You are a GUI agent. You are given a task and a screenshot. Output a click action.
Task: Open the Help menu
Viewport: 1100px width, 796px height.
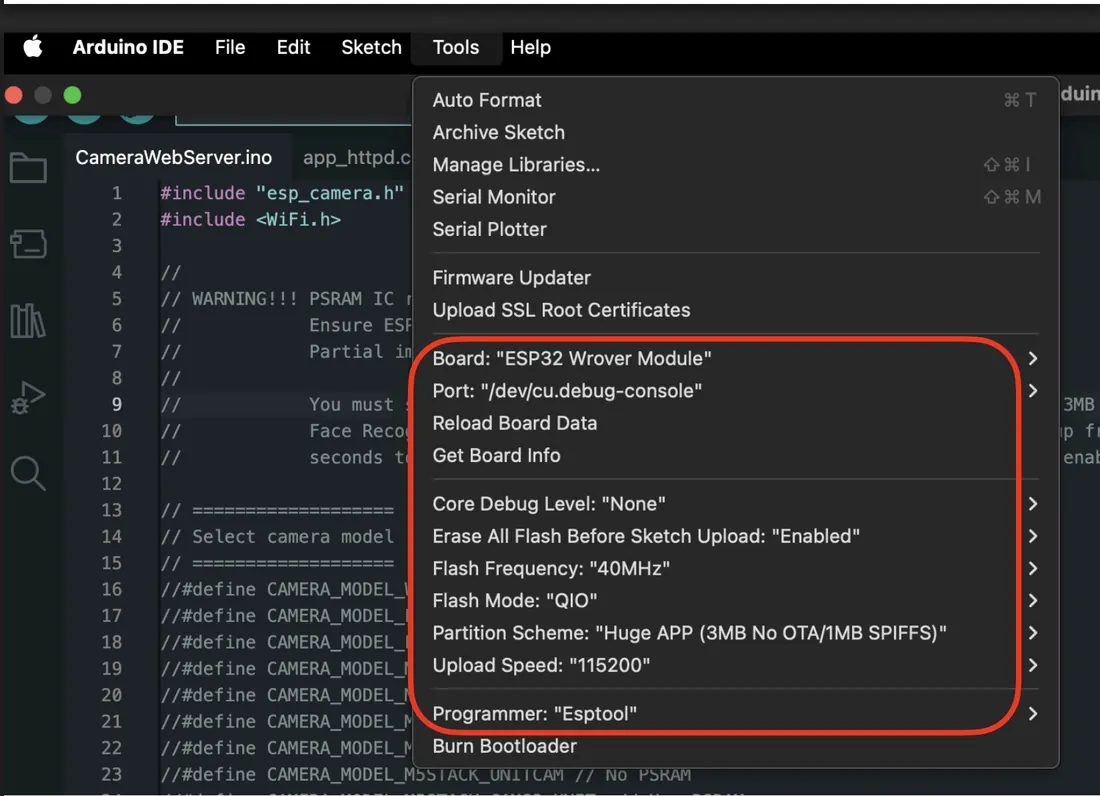[x=530, y=47]
